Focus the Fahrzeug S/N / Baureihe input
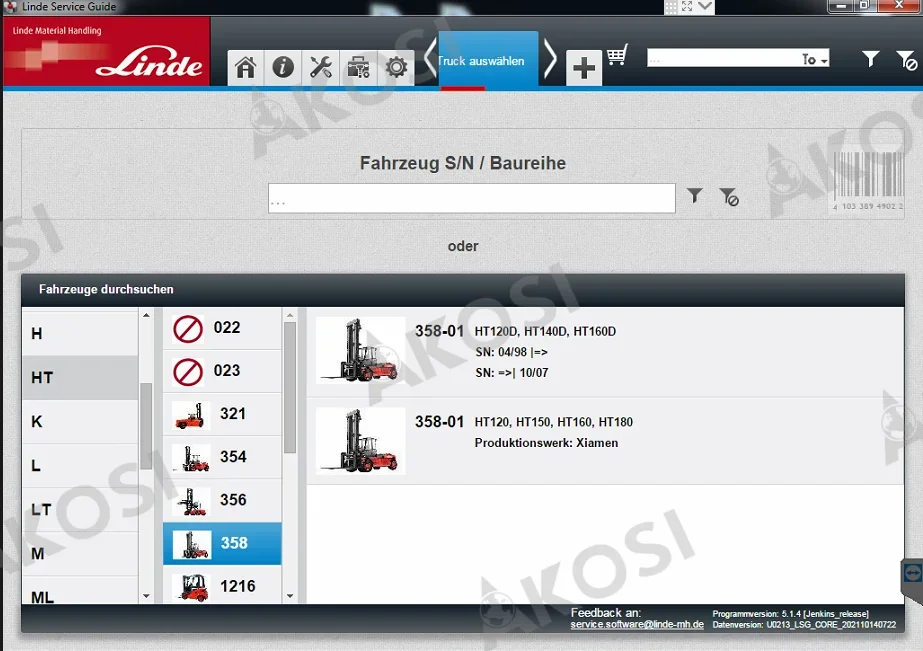Screen dimensions: 923x651 point(472,198)
